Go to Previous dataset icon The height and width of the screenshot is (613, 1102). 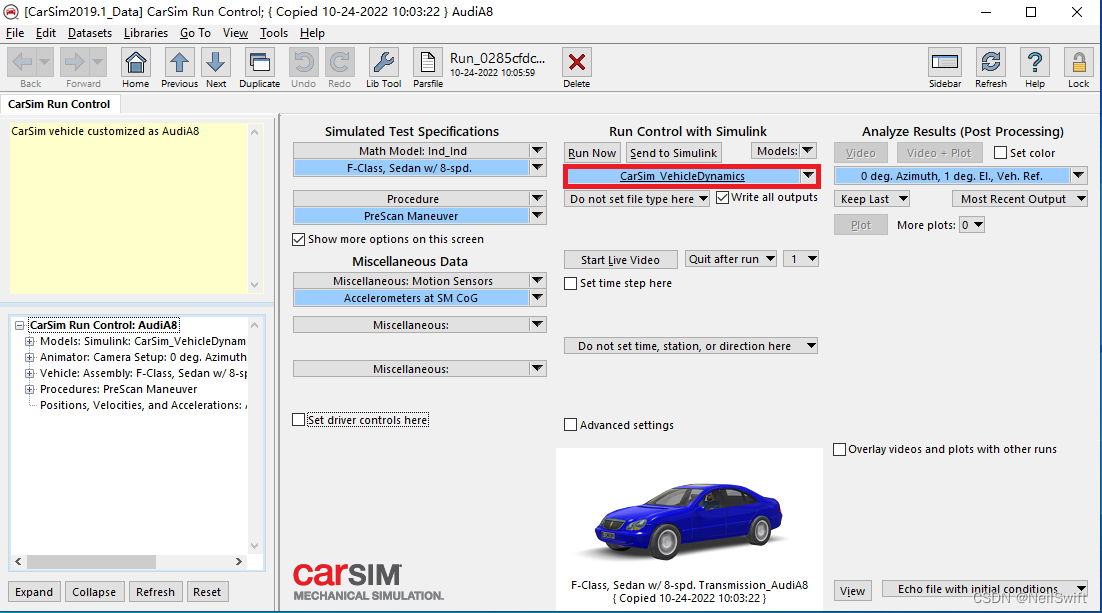coord(179,63)
